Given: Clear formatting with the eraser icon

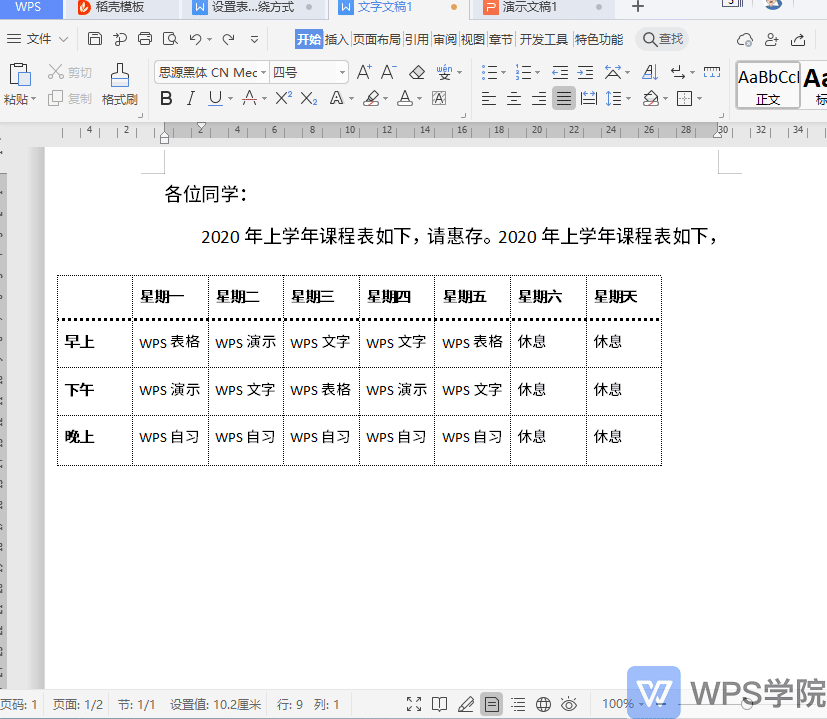Looking at the screenshot, I should tap(417, 72).
